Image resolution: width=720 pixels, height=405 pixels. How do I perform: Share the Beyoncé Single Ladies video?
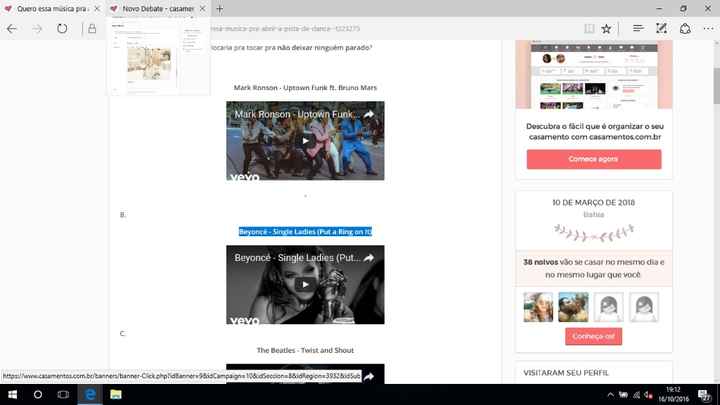(x=369, y=258)
